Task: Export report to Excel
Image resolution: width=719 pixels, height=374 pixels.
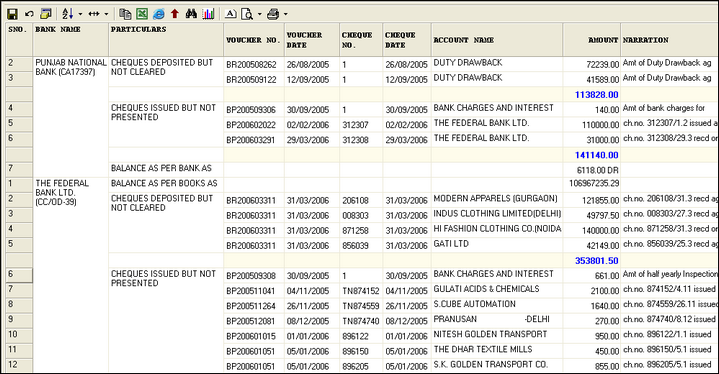Action: (x=142, y=14)
